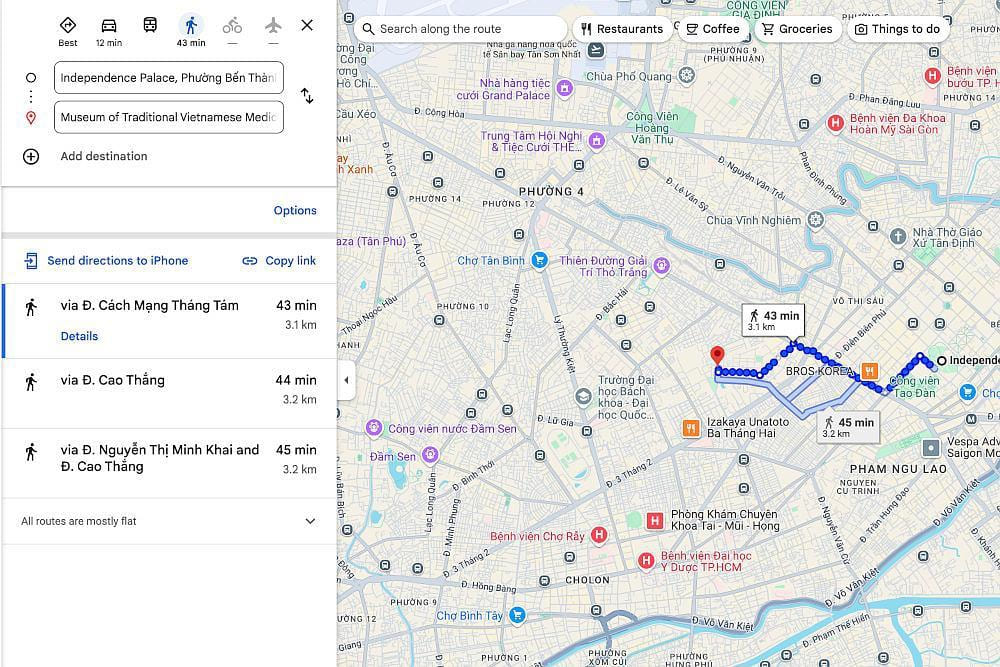The width and height of the screenshot is (1000, 667).
Task: Click the Search along the route field
Action: tap(460, 29)
